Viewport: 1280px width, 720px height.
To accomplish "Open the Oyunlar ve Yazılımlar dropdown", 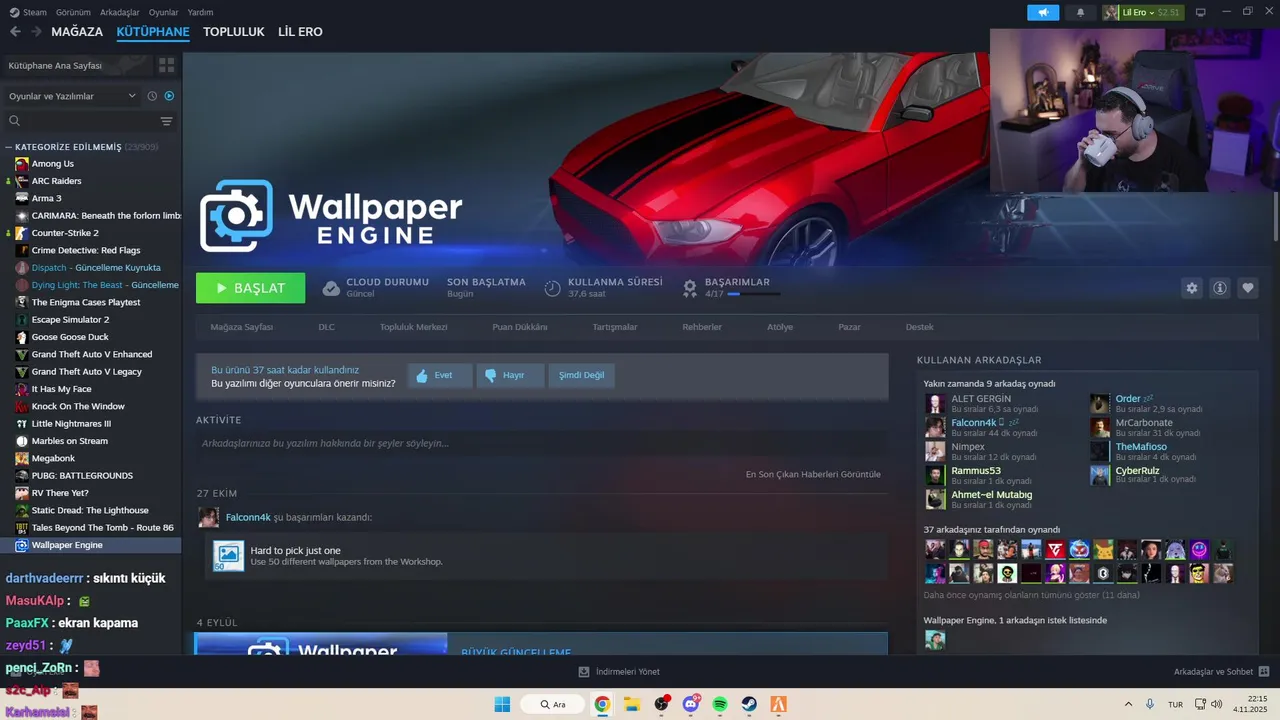I will coord(70,96).
